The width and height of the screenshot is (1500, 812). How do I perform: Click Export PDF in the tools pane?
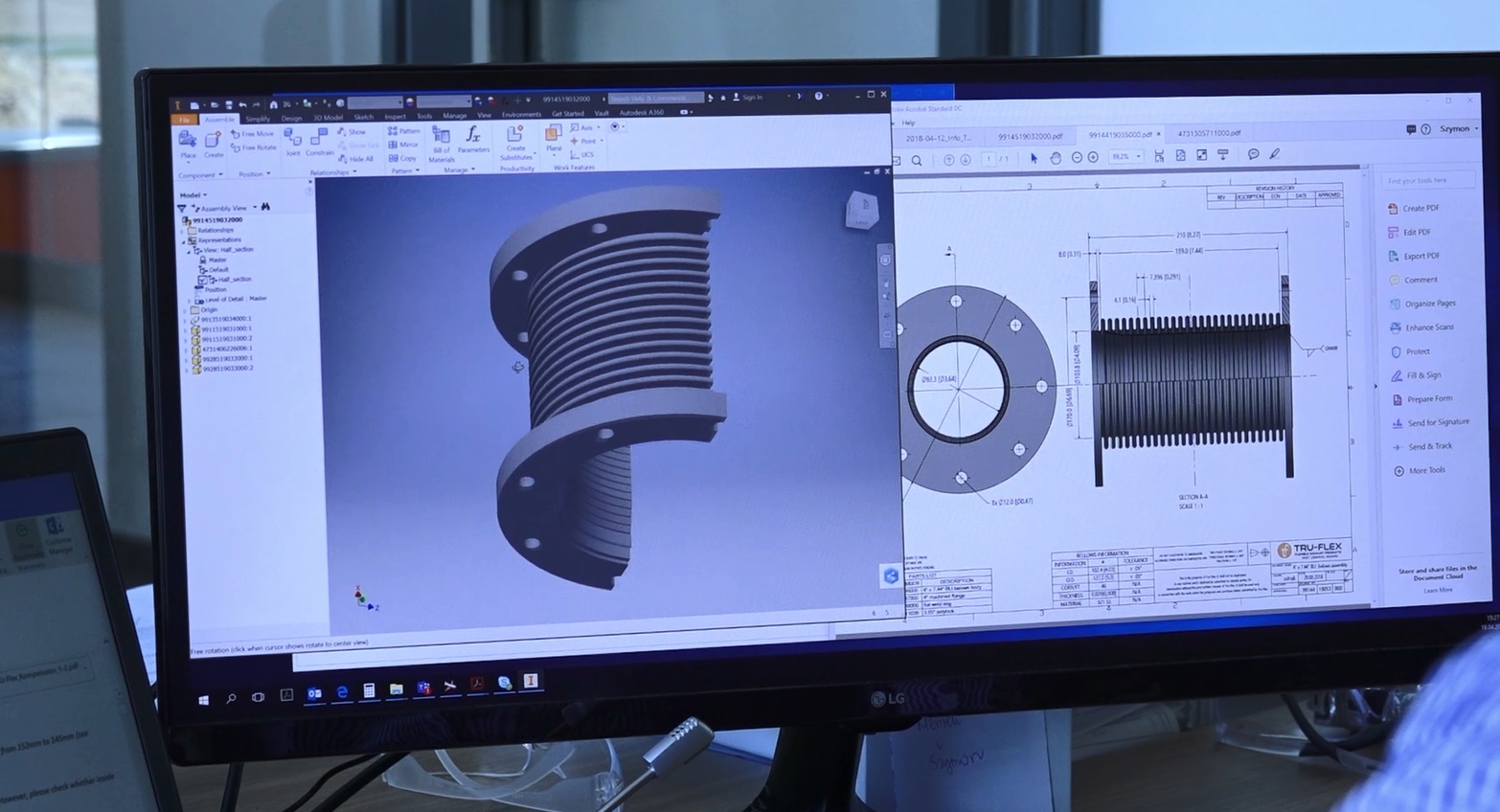[1420, 256]
